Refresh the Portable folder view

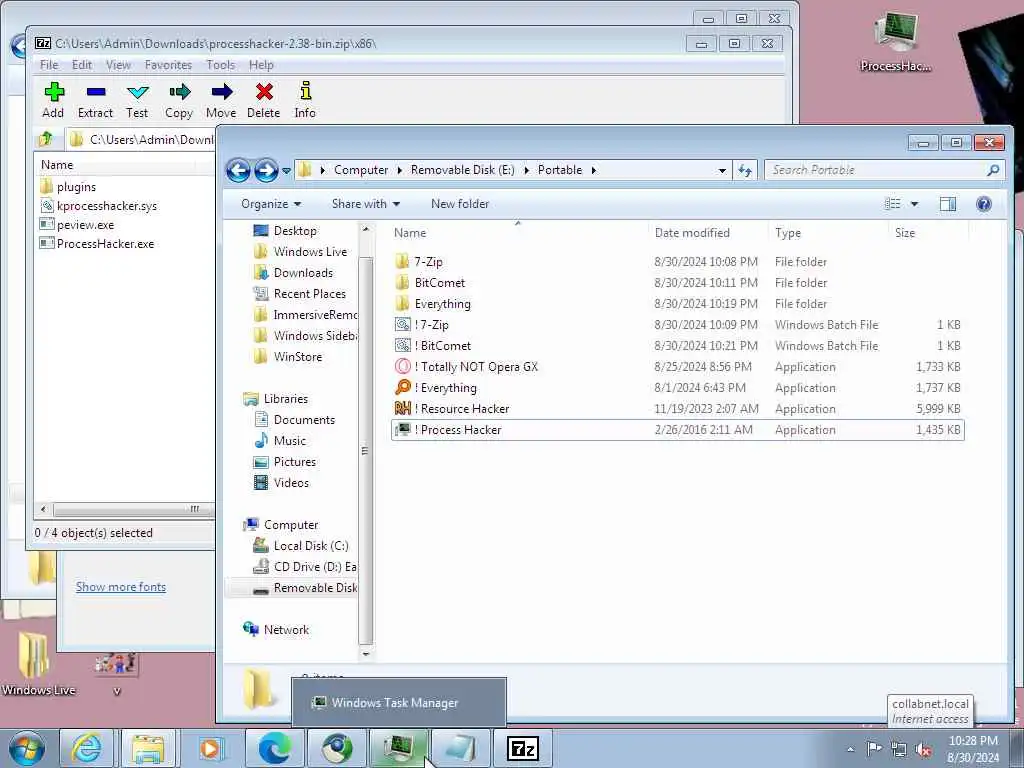[745, 170]
